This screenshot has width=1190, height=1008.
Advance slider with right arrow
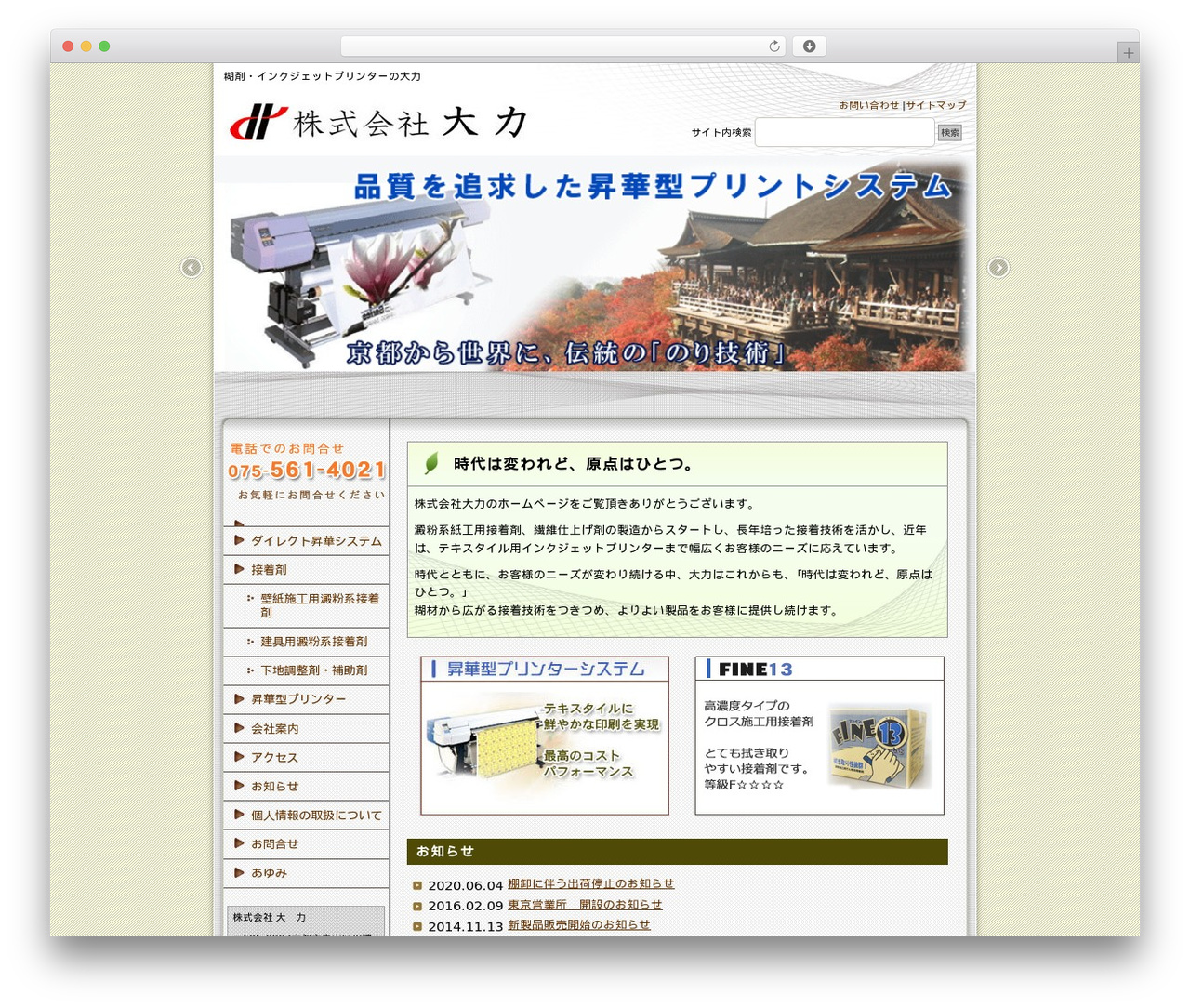click(998, 268)
